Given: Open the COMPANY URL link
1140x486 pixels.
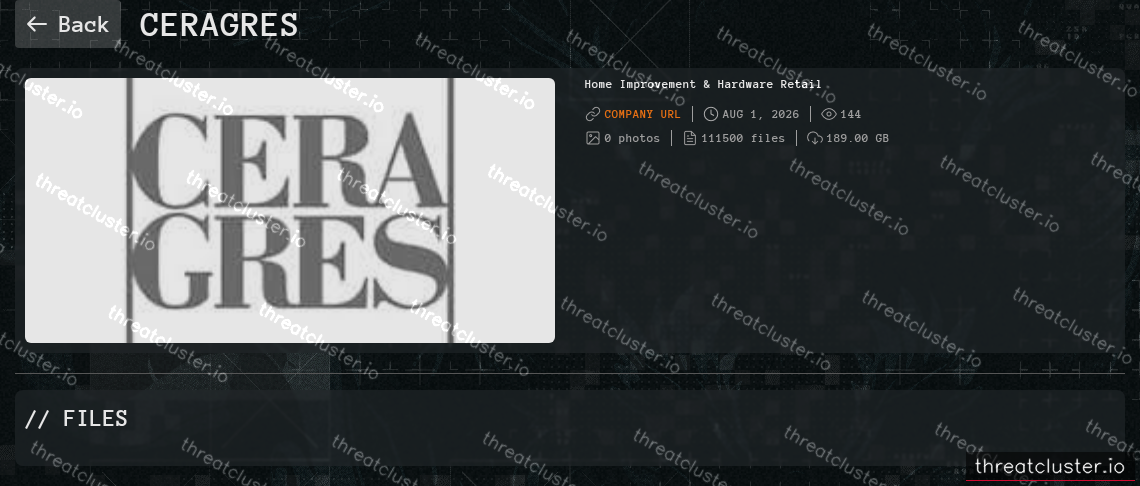Looking at the screenshot, I should [642, 114].
